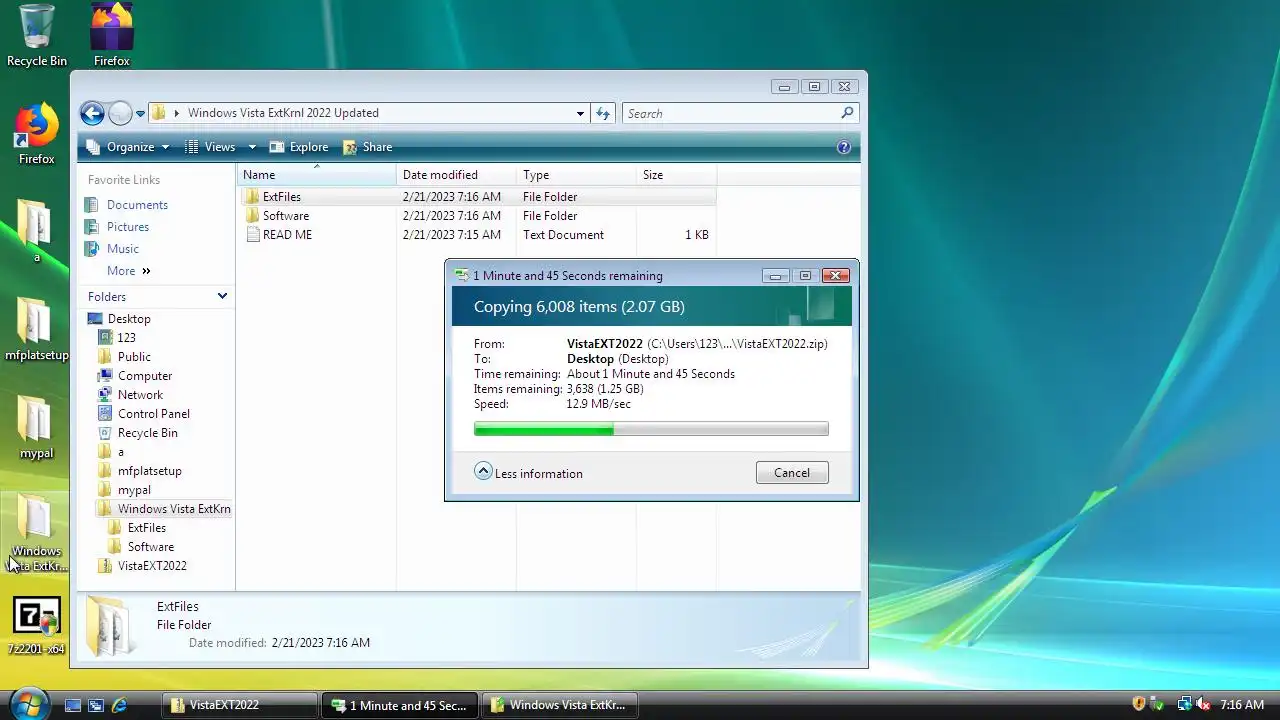Viewport: 1280px width, 720px height.
Task: Sort by Date modified column header
Action: (x=457, y=175)
